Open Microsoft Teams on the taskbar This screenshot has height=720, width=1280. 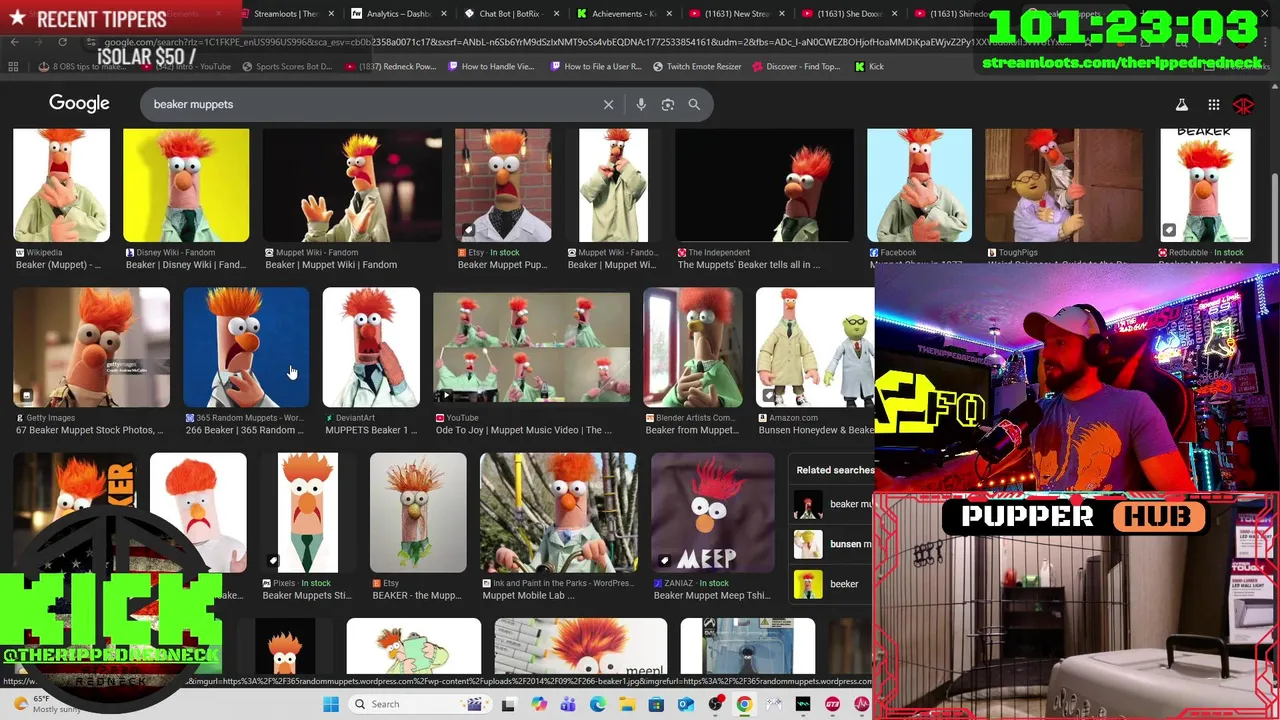[x=568, y=704]
